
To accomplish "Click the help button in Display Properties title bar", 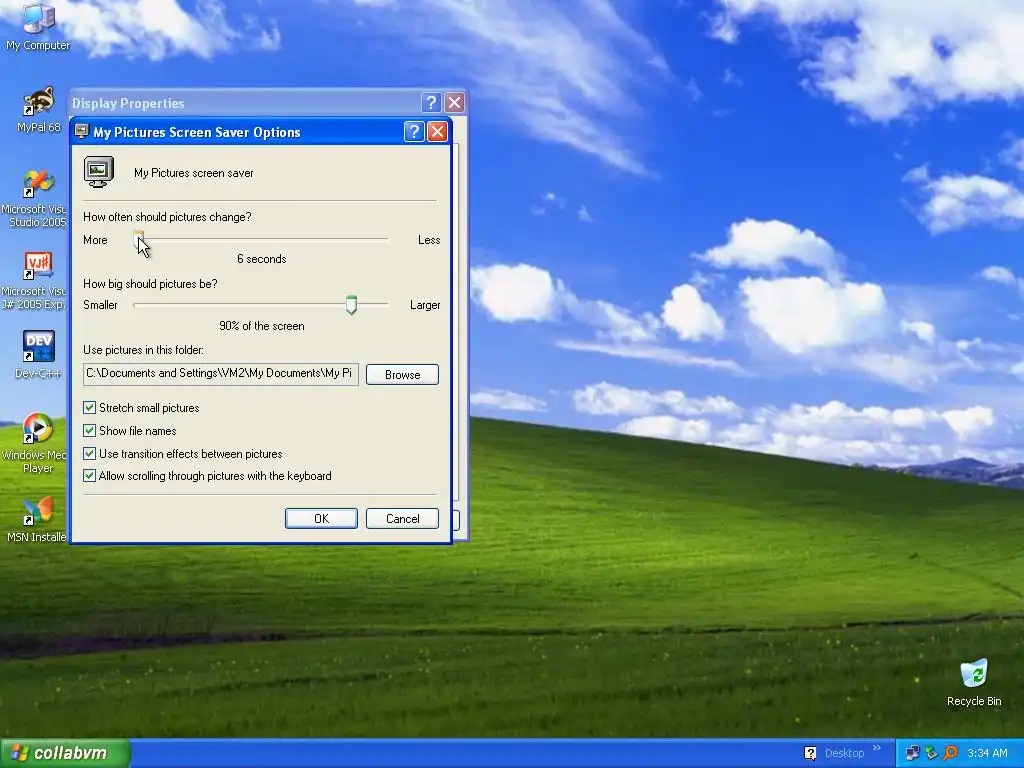I will coord(431,103).
